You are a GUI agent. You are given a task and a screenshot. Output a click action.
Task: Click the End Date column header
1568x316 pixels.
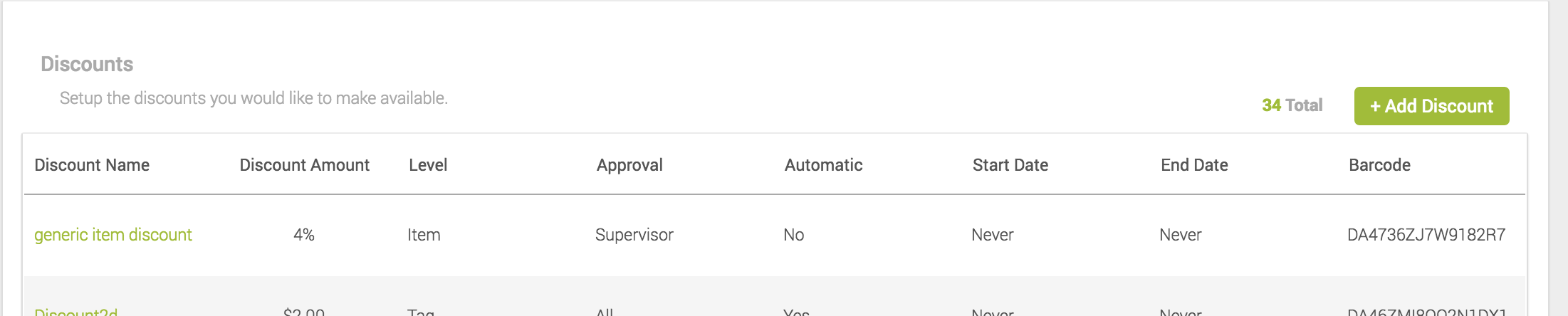click(1194, 165)
